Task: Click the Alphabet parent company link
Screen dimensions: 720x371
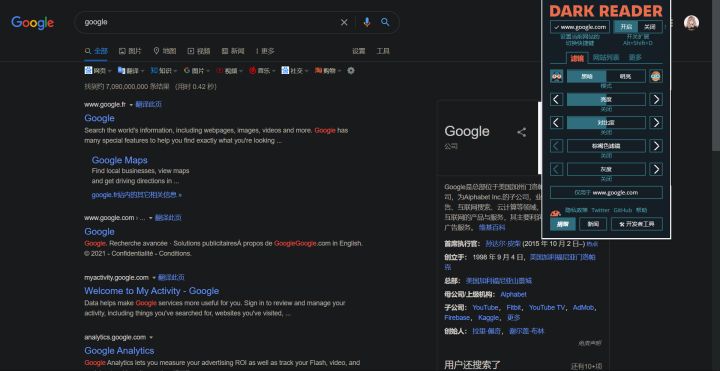Action: tap(513, 295)
